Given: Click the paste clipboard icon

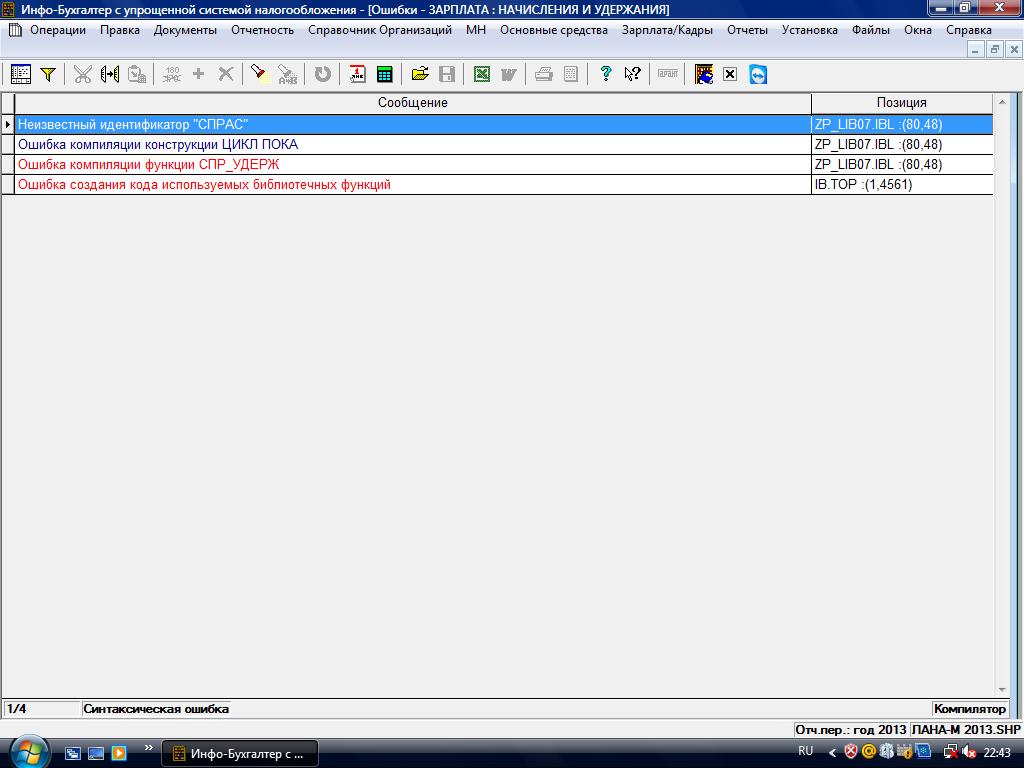Looking at the screenshot, I should tap(137, 74).
